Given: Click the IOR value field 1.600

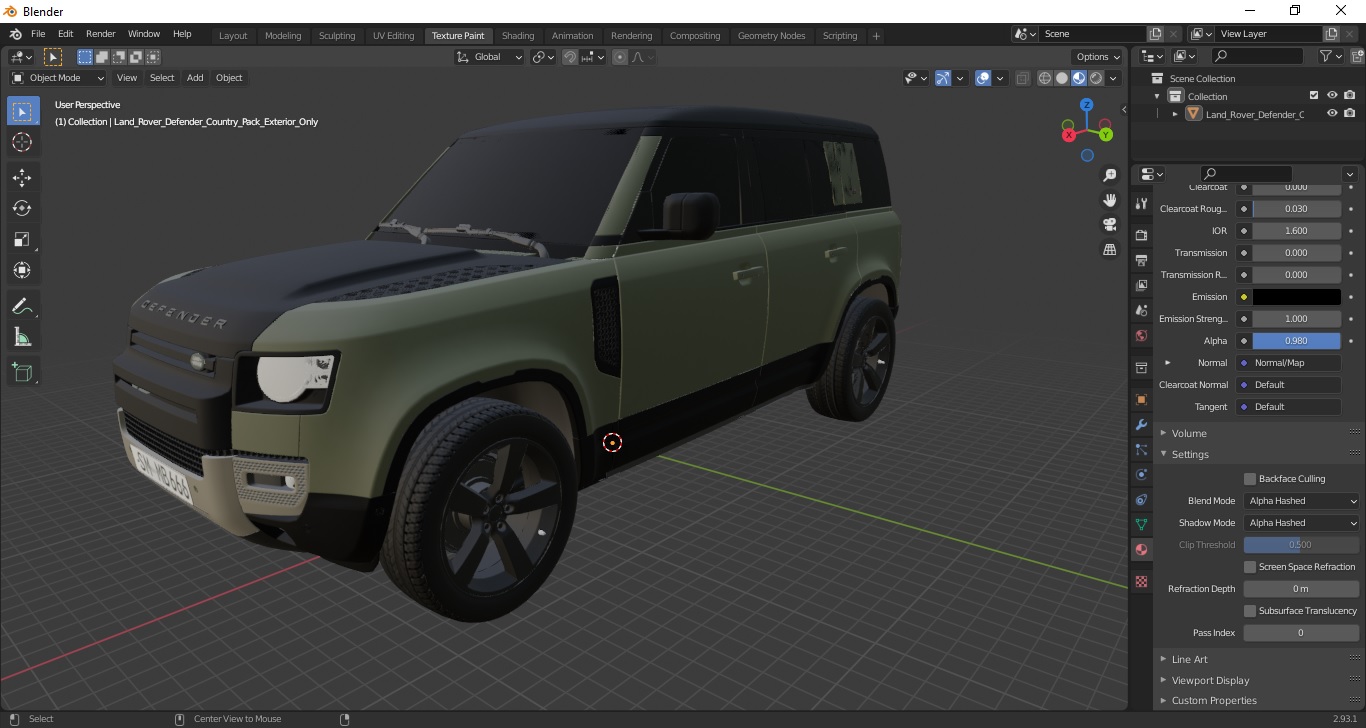Looking at the screenshot, I should [x=1296, y=231].
